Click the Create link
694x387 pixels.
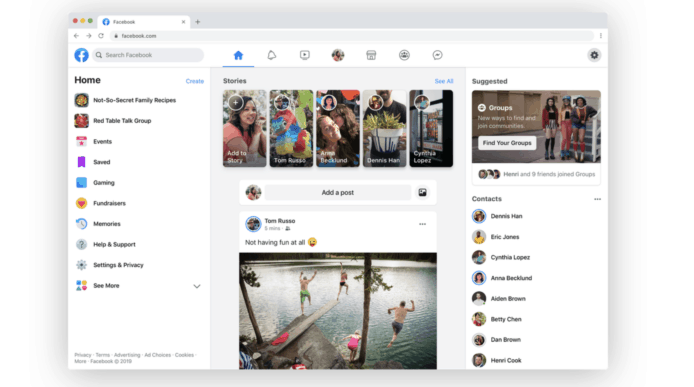[x=195, y=81]
